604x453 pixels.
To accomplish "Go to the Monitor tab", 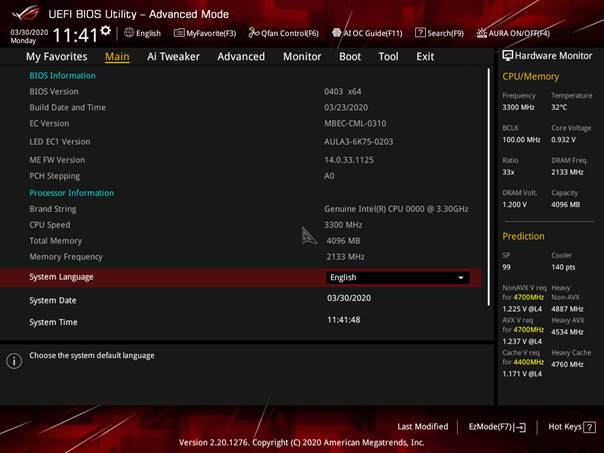I will (302, 57).
